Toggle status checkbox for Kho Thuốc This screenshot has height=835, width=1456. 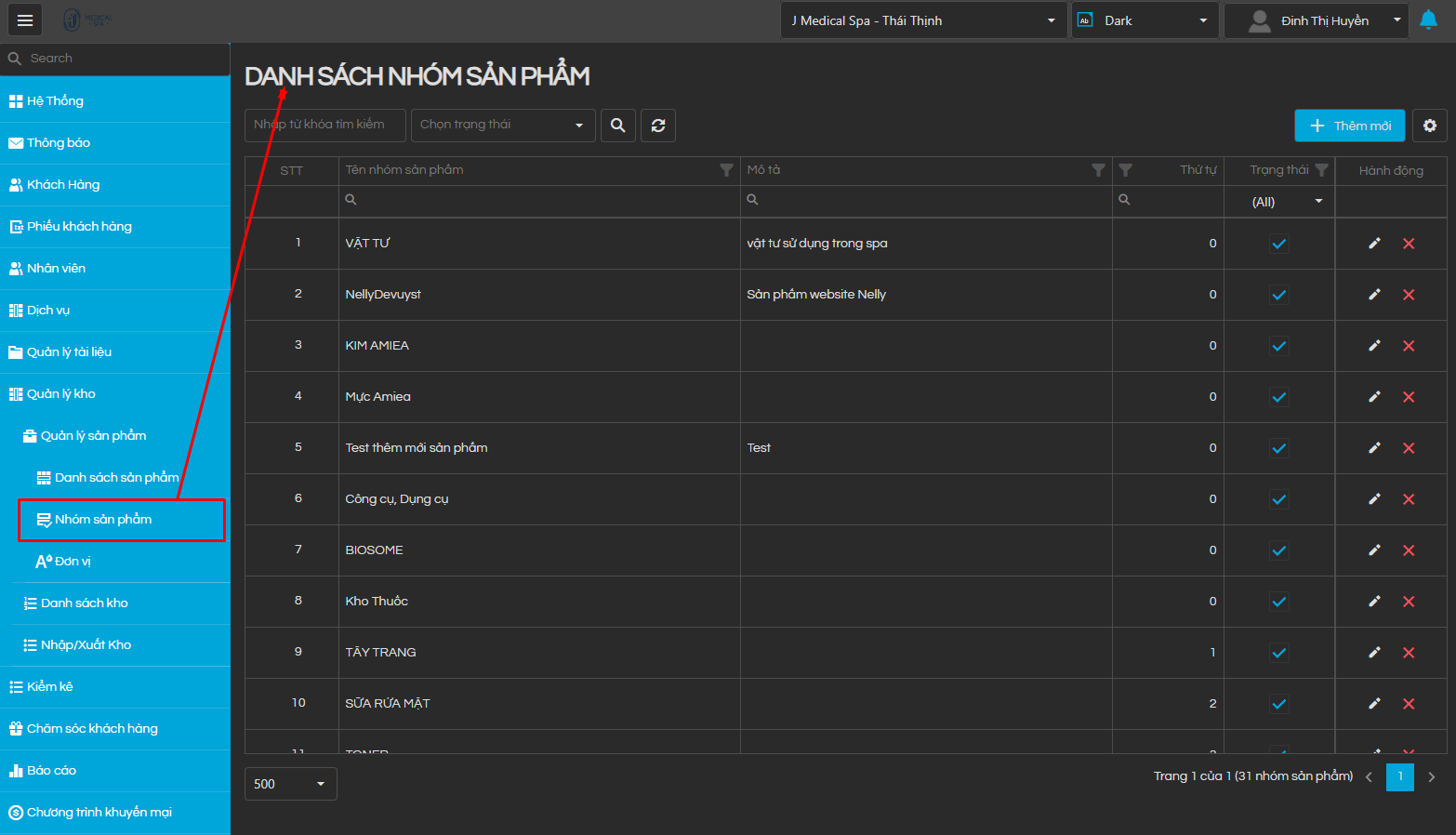point(1279,602)
